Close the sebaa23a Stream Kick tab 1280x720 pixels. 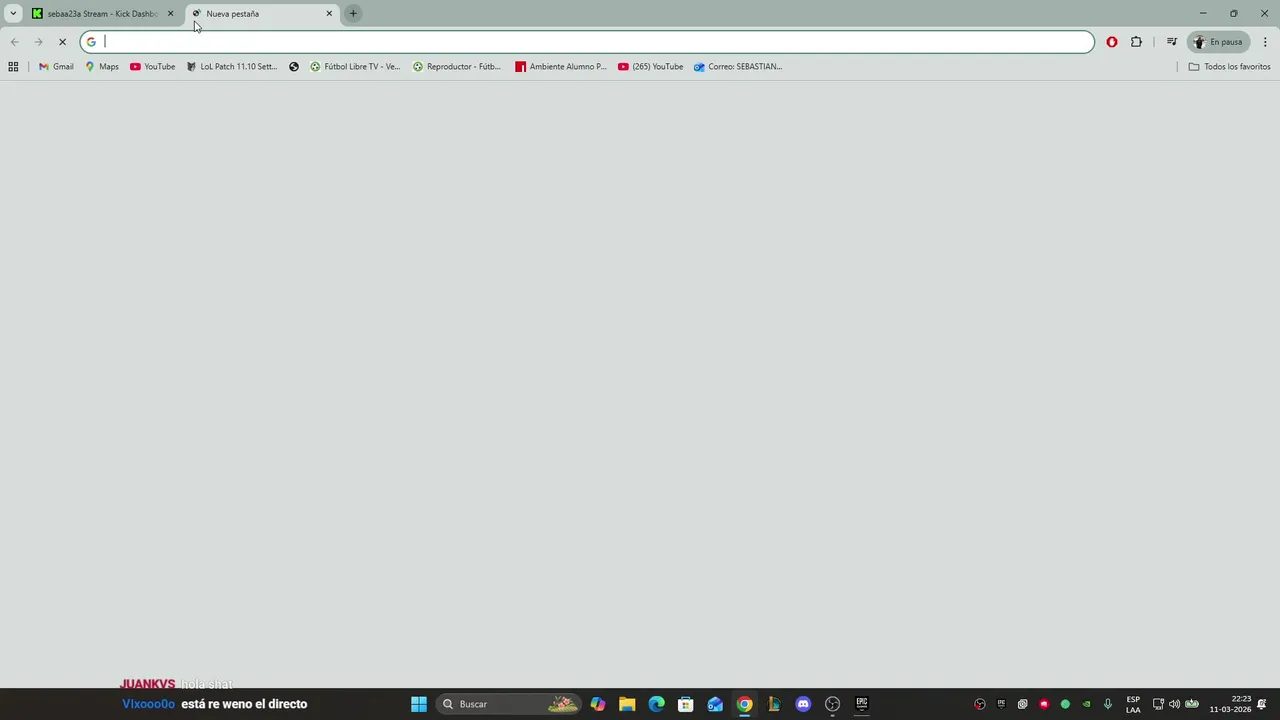pyautogui.click(x=170, y=14)
